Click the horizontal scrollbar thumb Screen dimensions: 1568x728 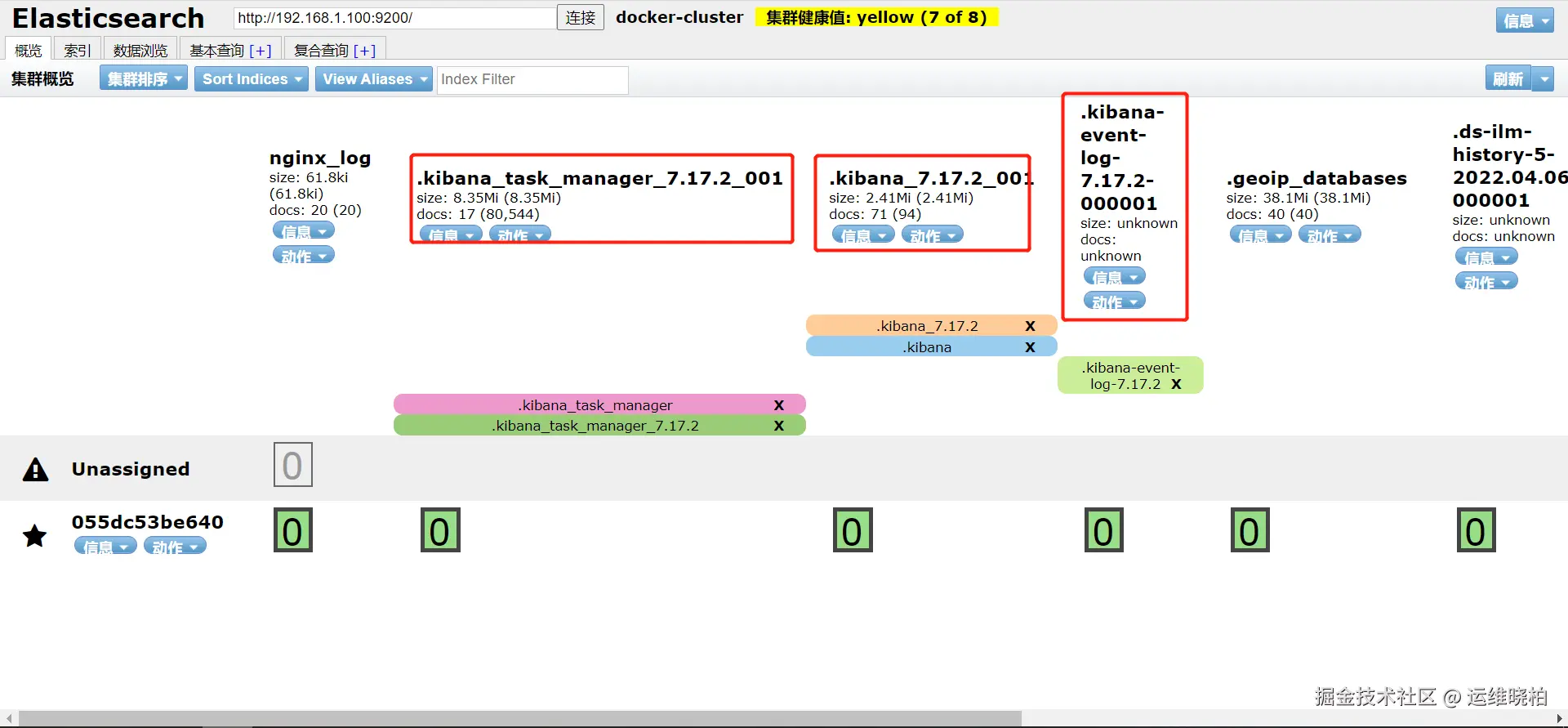click(520, 718)
